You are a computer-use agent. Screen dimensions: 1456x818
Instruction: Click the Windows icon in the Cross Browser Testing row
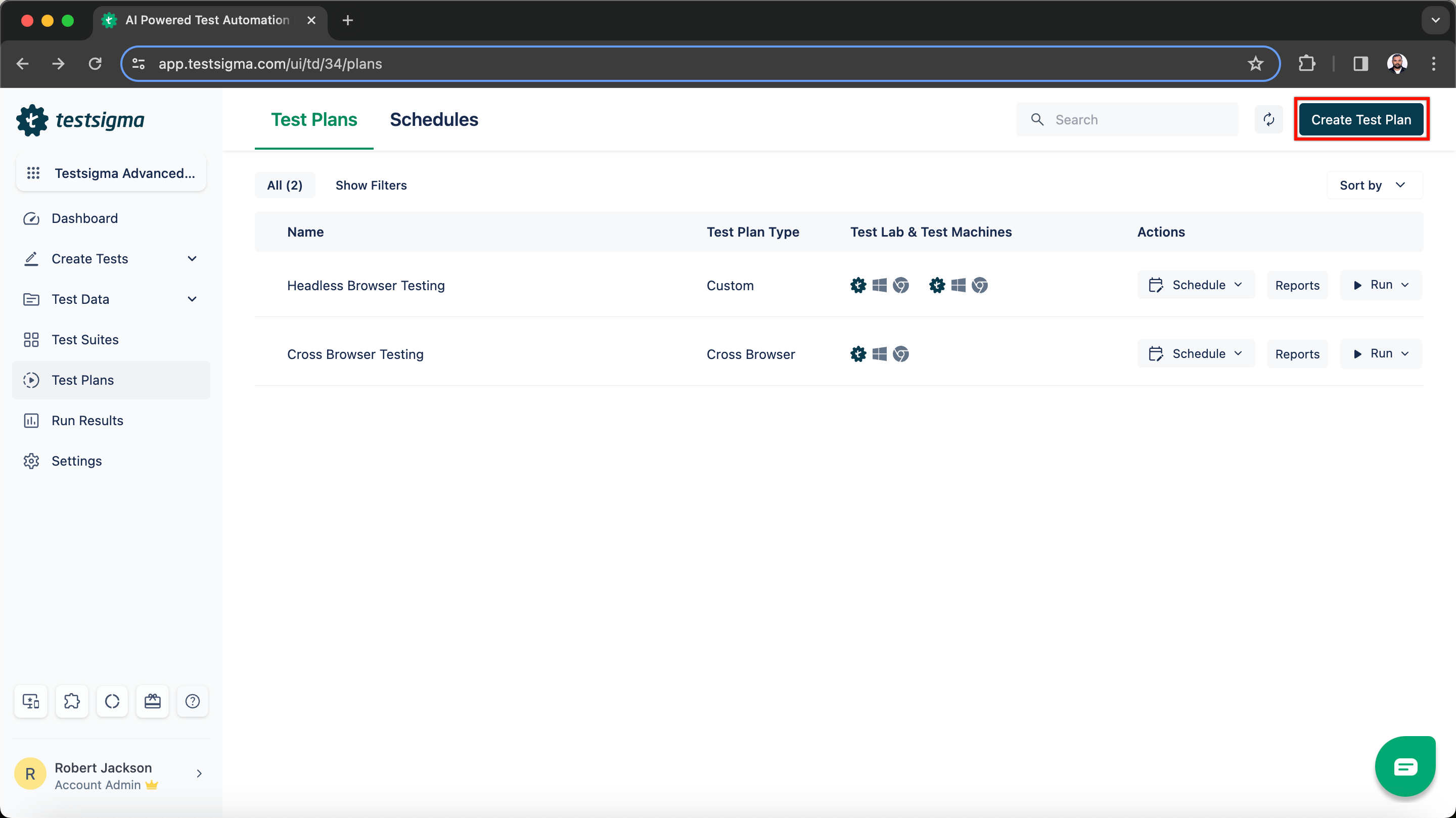point(880,354)
